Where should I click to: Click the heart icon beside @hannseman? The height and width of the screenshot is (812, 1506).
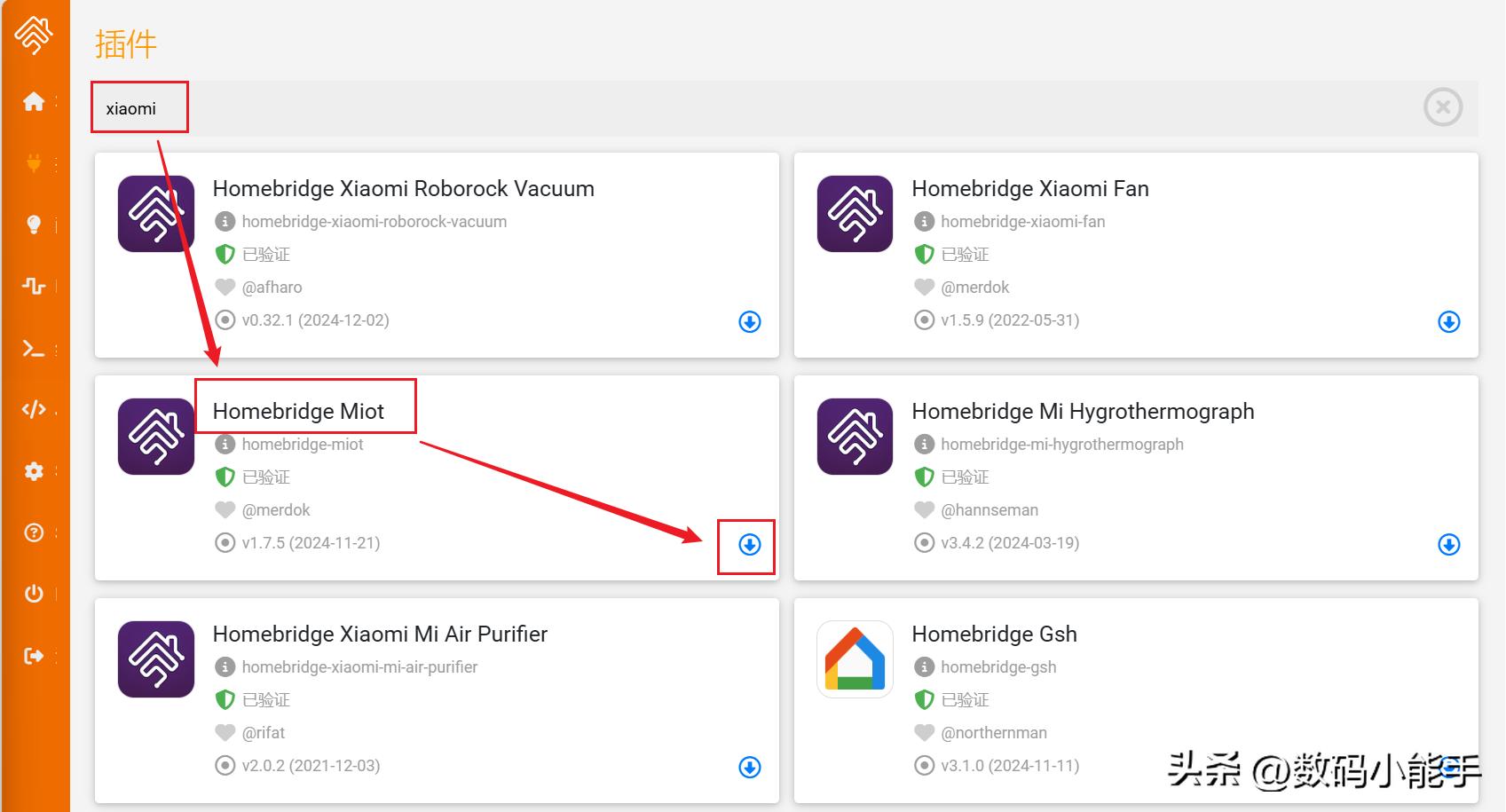click(925, 510)
